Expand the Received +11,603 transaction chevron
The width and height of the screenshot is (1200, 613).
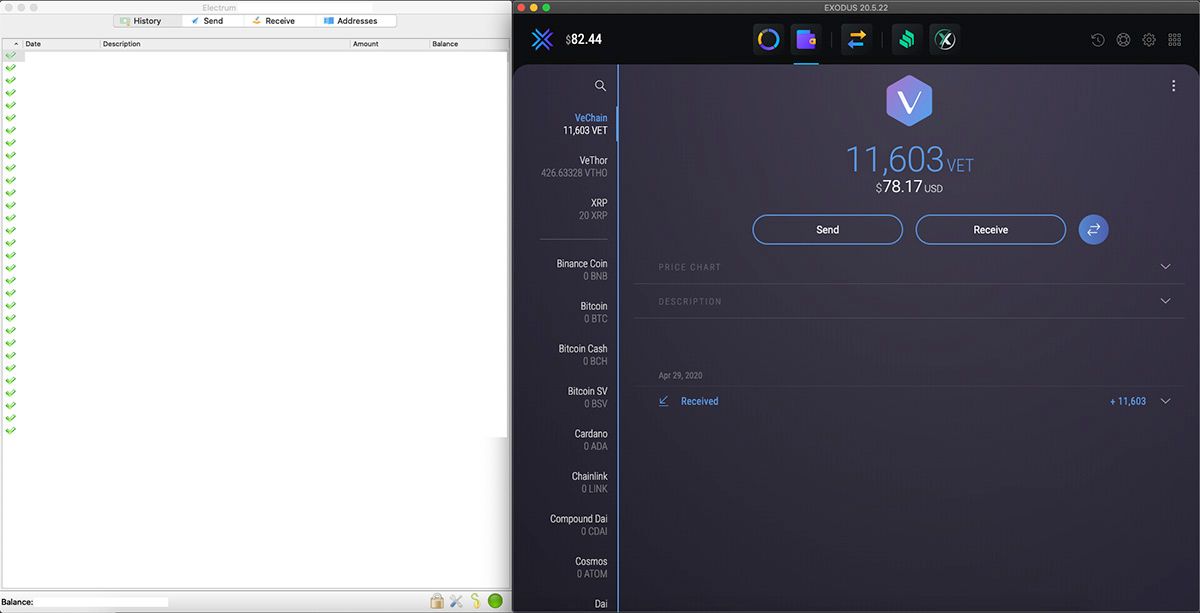[x=1165, y=401]
